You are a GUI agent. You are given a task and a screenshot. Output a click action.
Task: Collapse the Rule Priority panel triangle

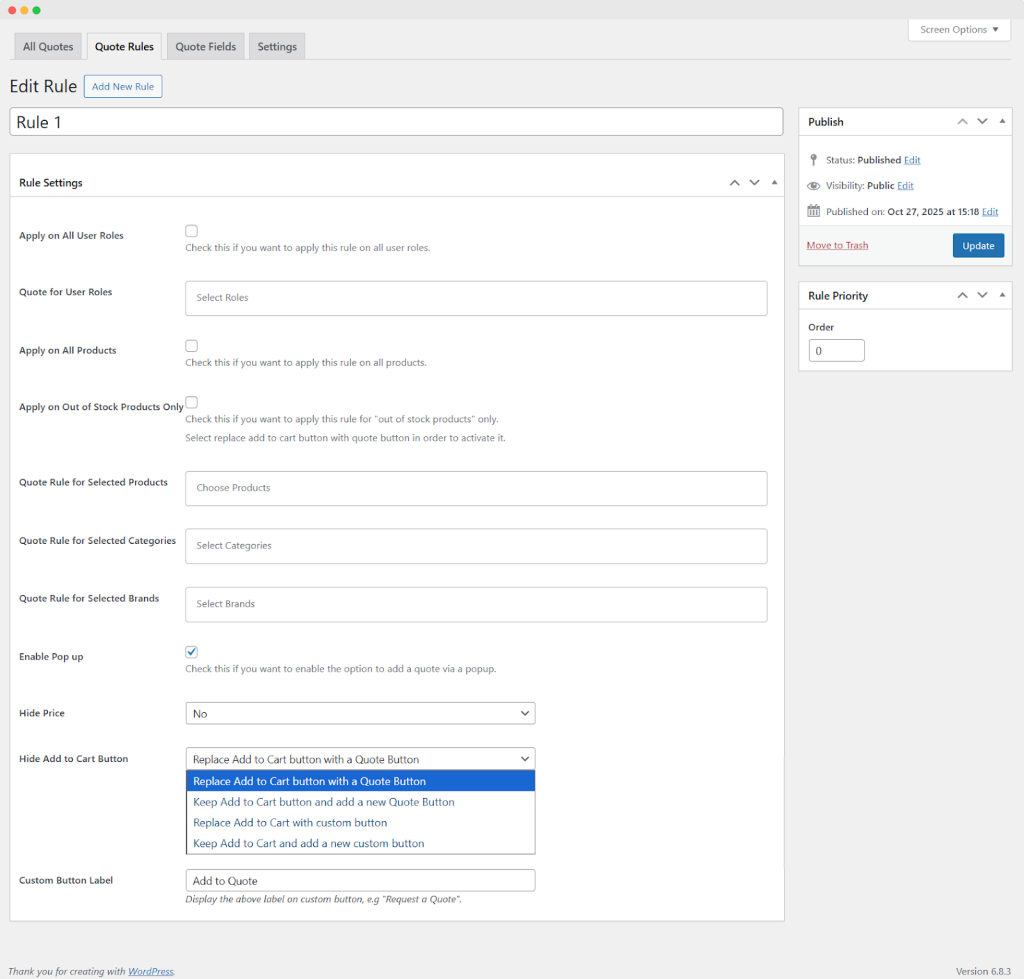[1002, 296]
